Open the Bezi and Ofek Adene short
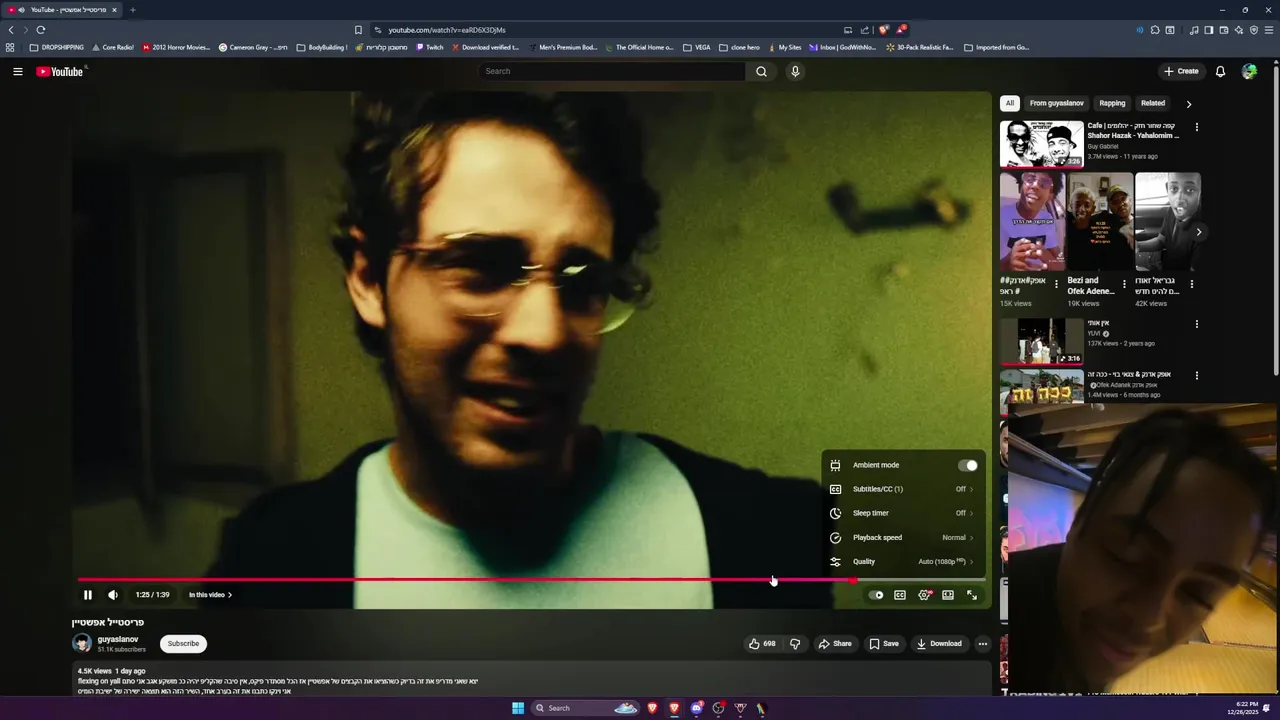The image size is (1280, 720). 1099,222
